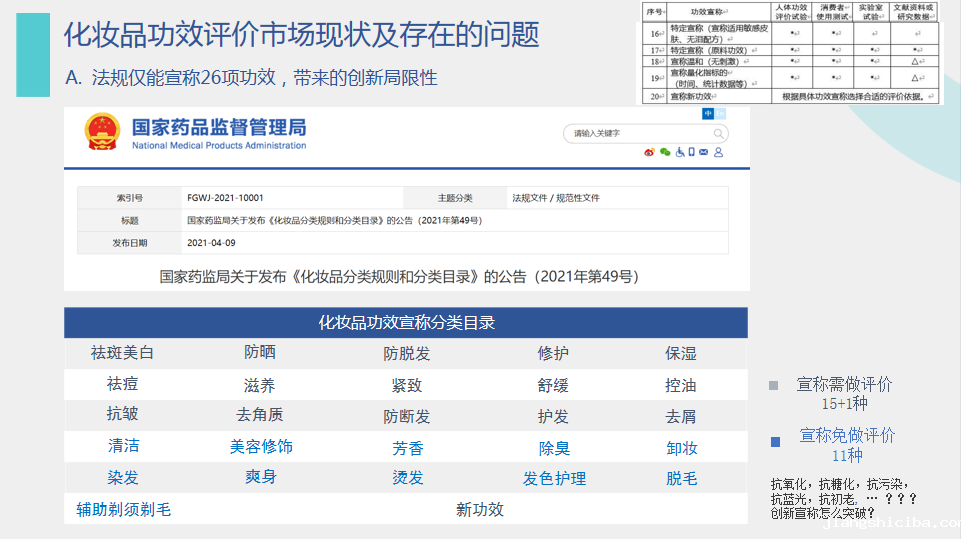Click the 宣称需做评价 legend label

click(x=844, y=384)
